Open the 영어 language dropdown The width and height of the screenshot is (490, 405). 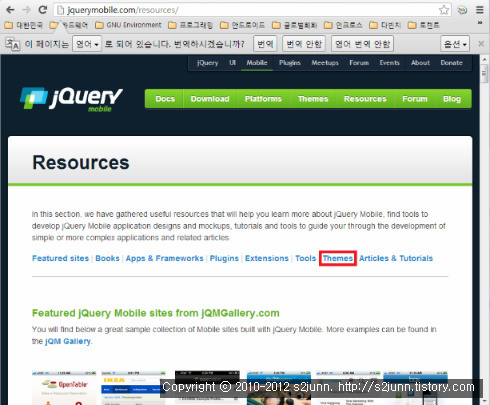[87, 44]
